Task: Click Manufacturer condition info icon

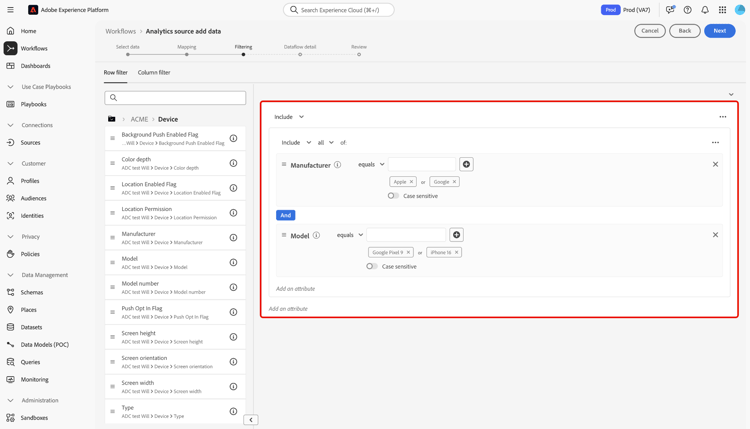Action: click(x=338, y=165)
